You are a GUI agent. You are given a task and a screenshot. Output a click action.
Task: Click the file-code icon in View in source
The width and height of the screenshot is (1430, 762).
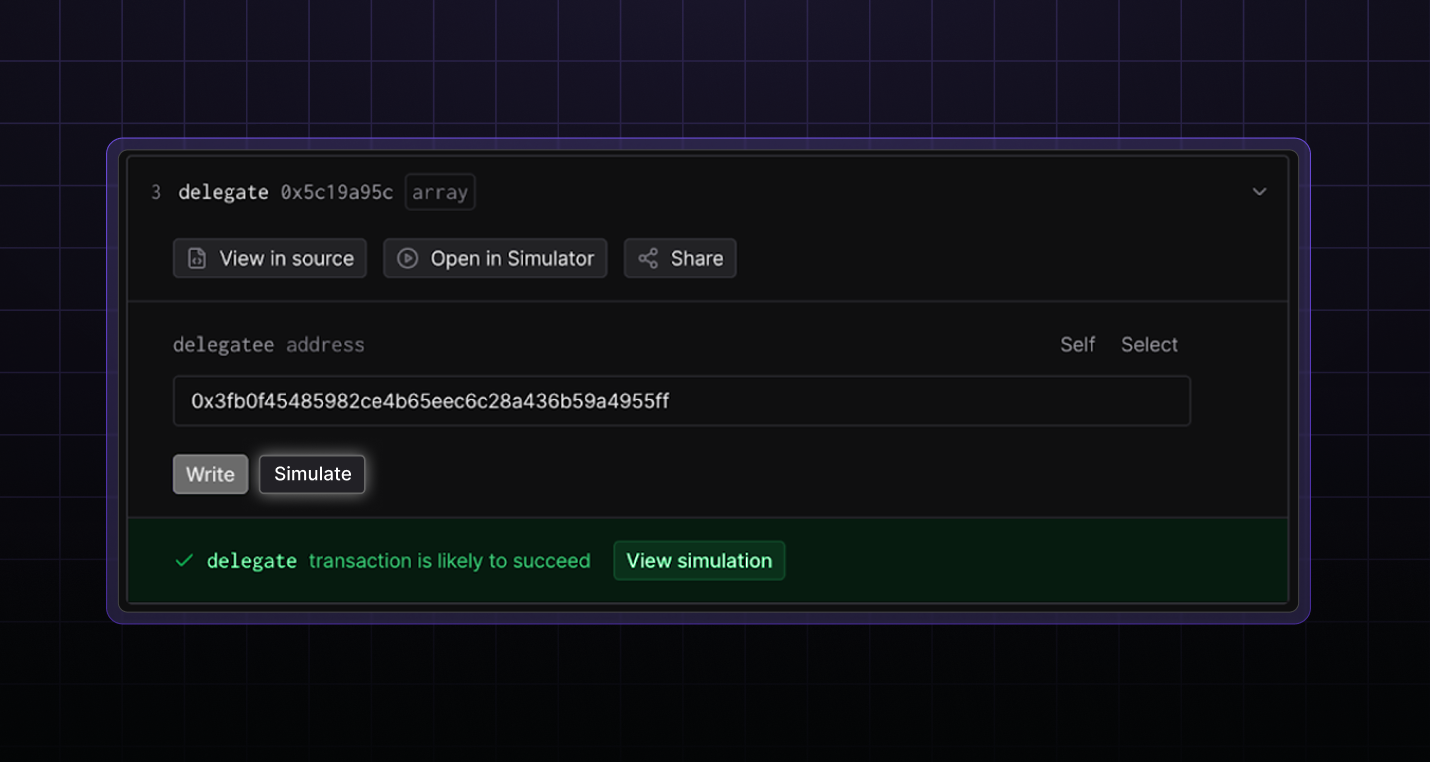pyautogui.click(x=197, y=258)
